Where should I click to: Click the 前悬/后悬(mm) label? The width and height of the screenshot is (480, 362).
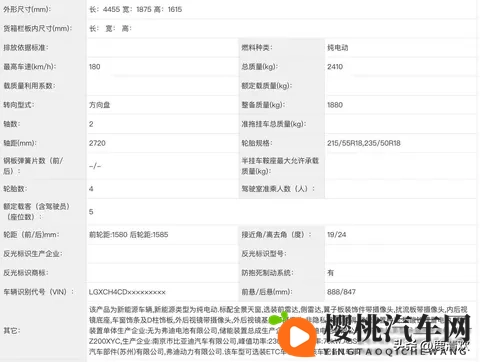[x=267, y=292]
